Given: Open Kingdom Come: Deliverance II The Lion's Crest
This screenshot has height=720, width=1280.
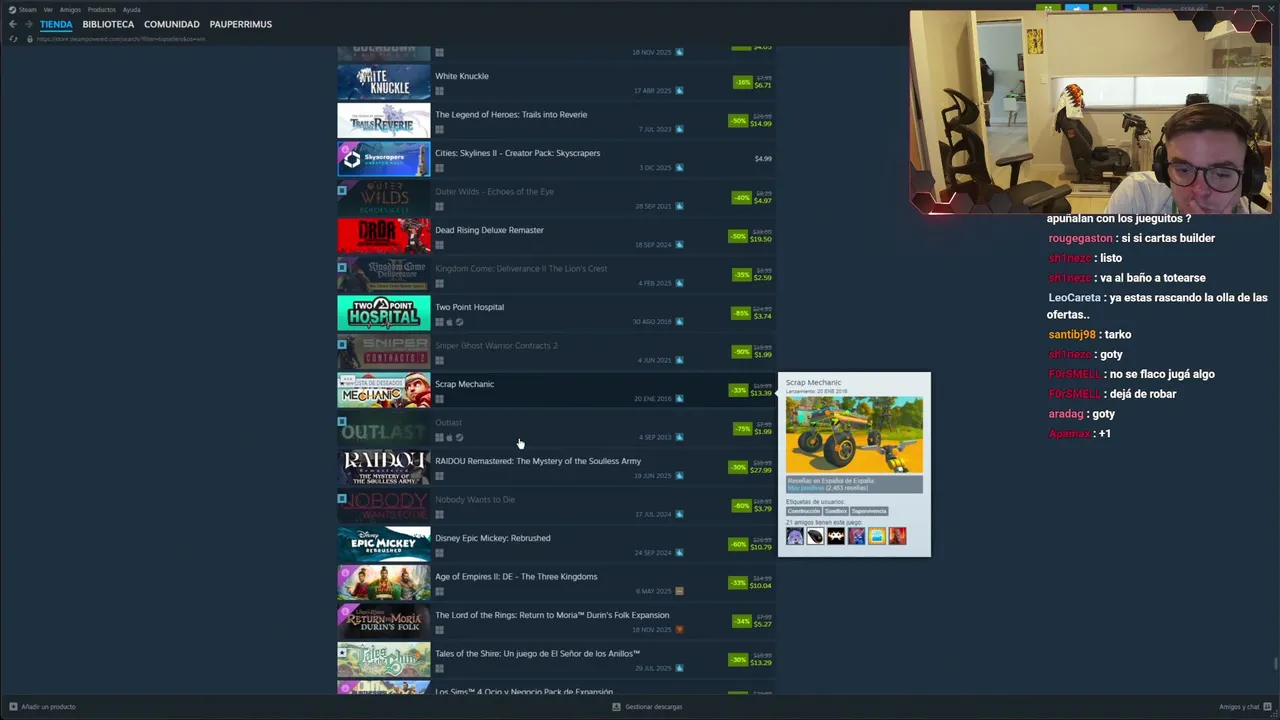Looking at the screenshot, I should point(556,275).
